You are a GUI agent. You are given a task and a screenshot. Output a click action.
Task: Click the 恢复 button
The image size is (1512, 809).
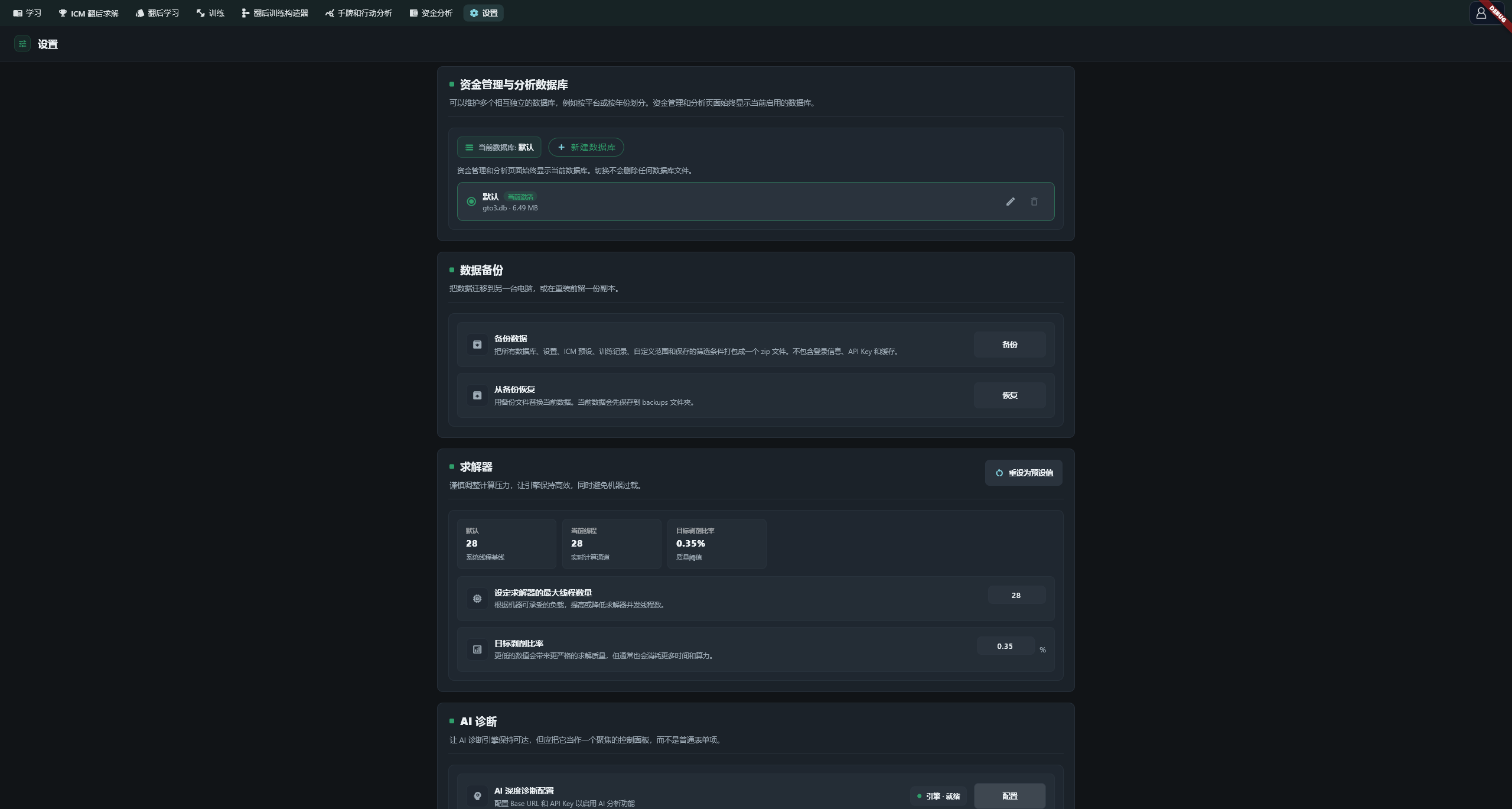tap(1010, 395)
